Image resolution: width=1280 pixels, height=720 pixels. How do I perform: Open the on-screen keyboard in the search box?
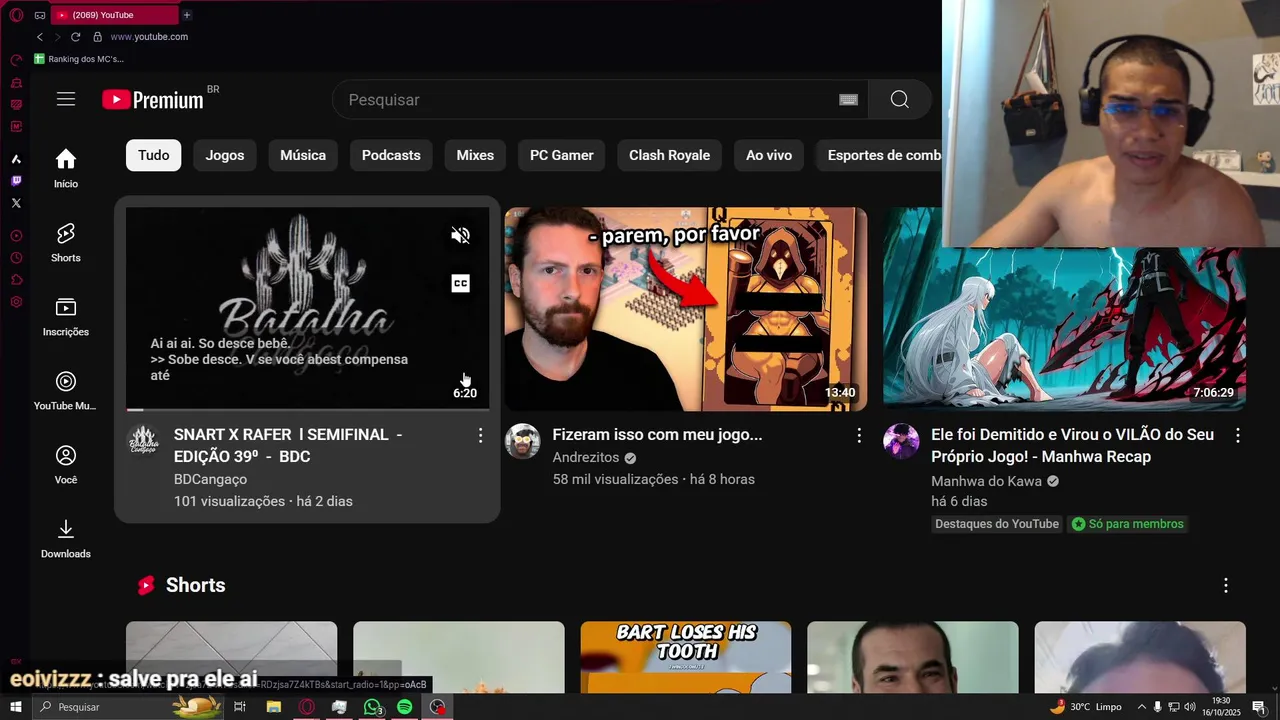coord(848,100)
